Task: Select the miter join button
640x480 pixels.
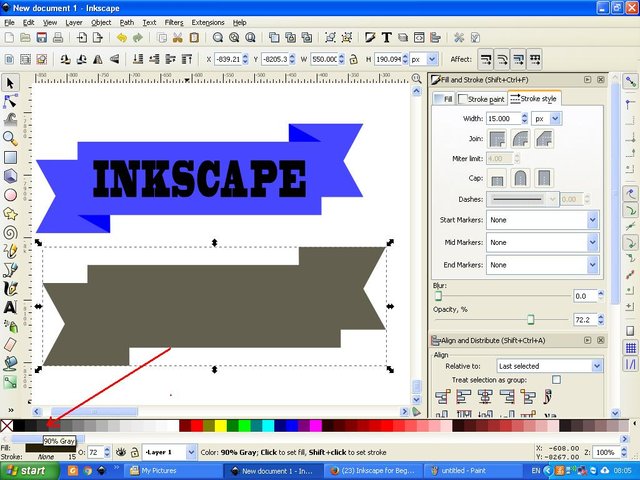Action: click(x=497, y=139)
